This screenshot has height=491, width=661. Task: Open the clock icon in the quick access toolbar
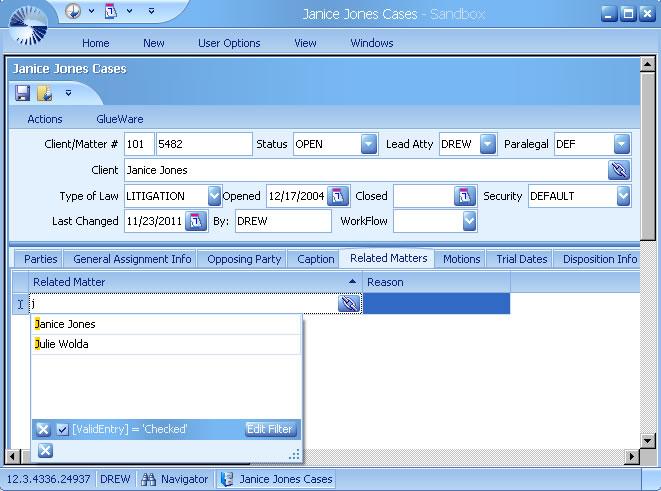pos(73,11)
